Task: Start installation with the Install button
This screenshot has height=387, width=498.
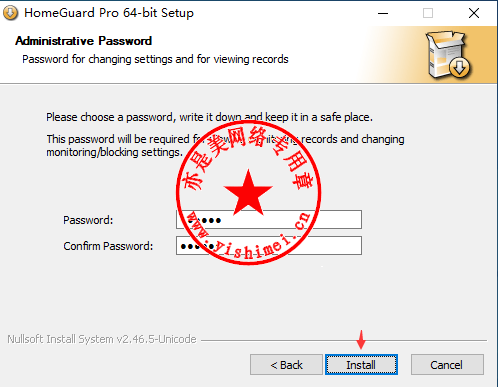Action: (x=361, y=365)
